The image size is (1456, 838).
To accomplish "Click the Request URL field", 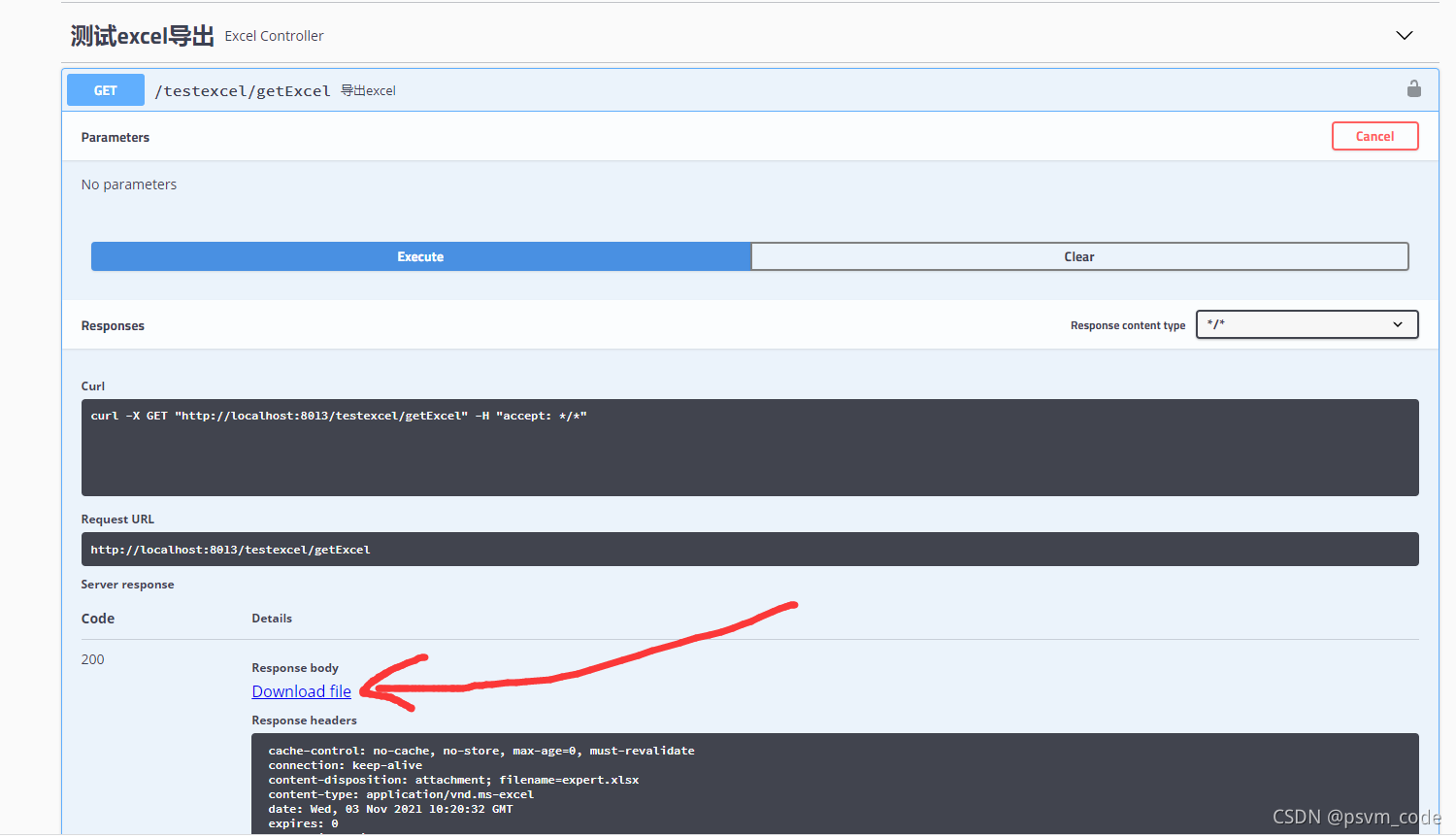I will [747, 549].
